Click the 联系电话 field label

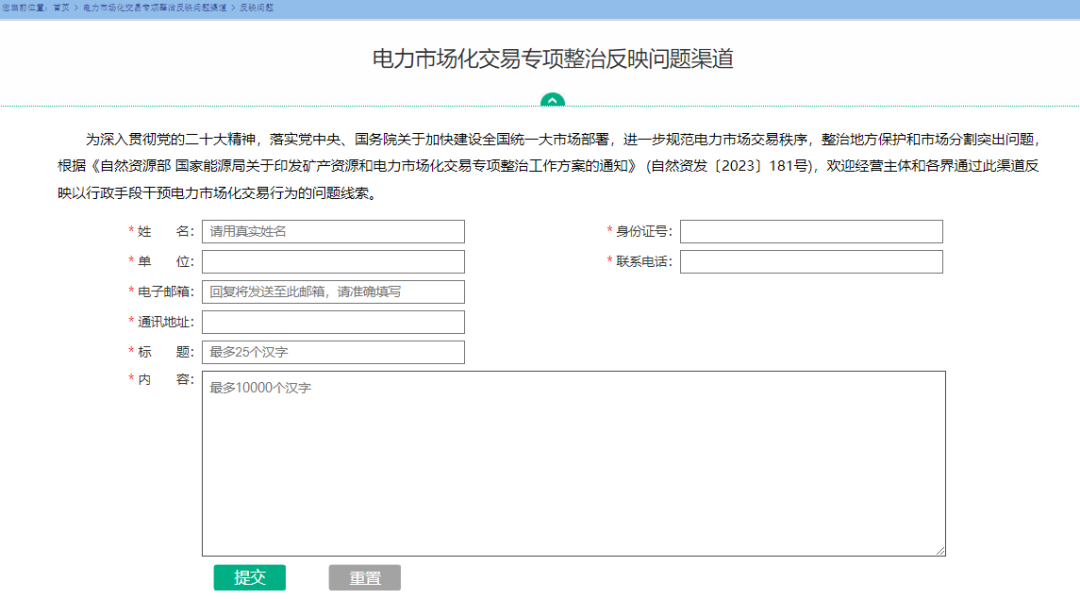coord(643,262)
